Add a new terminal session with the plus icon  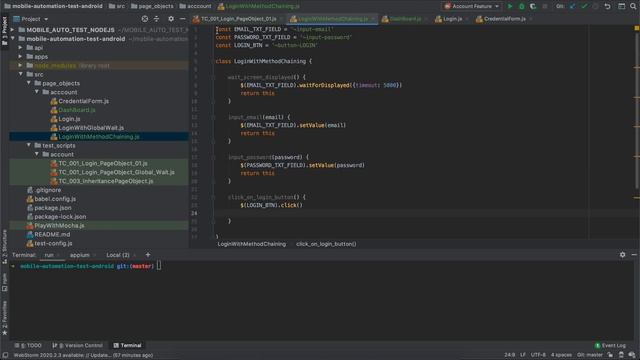(148, 255)
